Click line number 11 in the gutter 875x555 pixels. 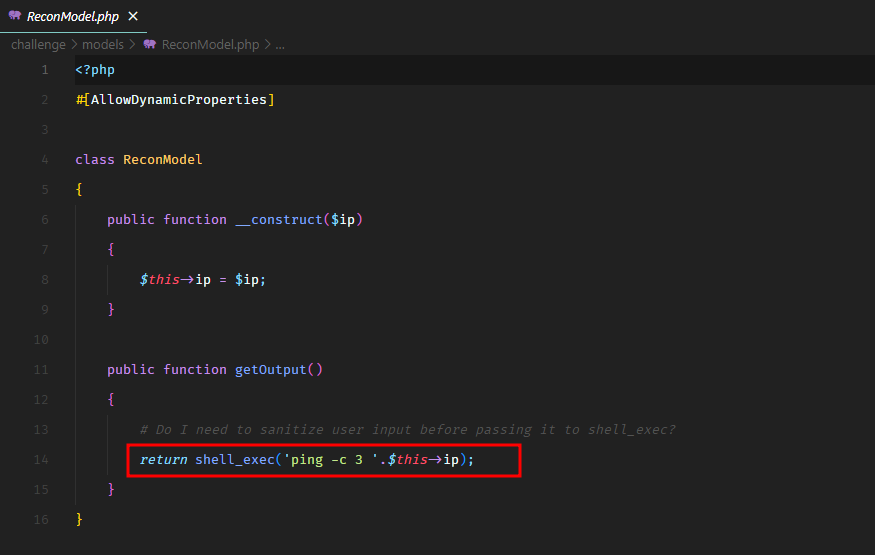coord(44,370)
